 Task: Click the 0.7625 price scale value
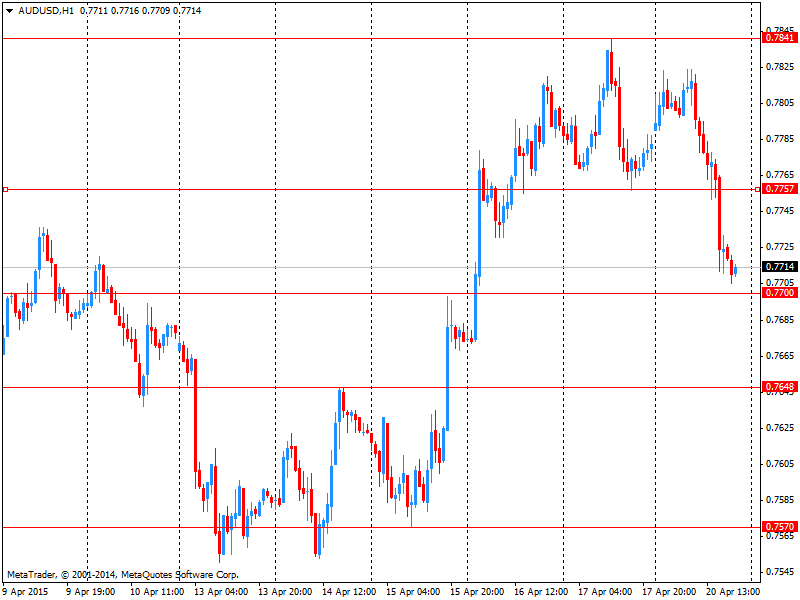[x=780, y=428]
